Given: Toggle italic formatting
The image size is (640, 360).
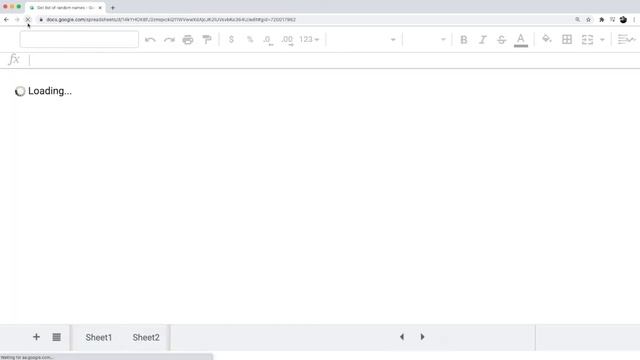Looking at the screenshot, I should (483, 40).
